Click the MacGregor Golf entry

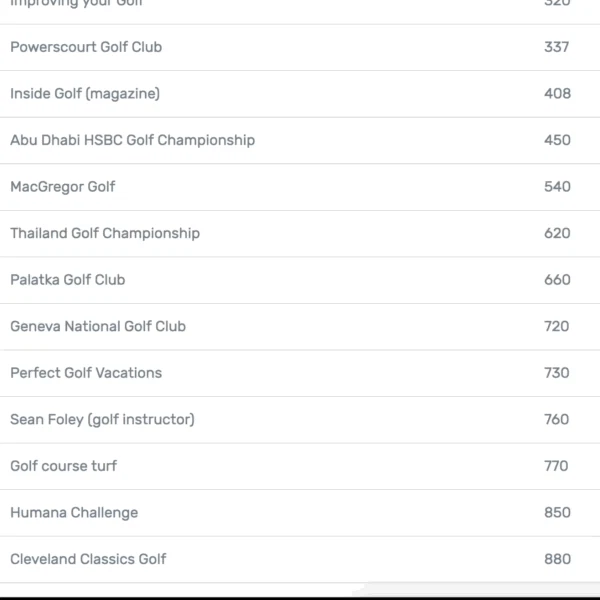click(63, 187)
